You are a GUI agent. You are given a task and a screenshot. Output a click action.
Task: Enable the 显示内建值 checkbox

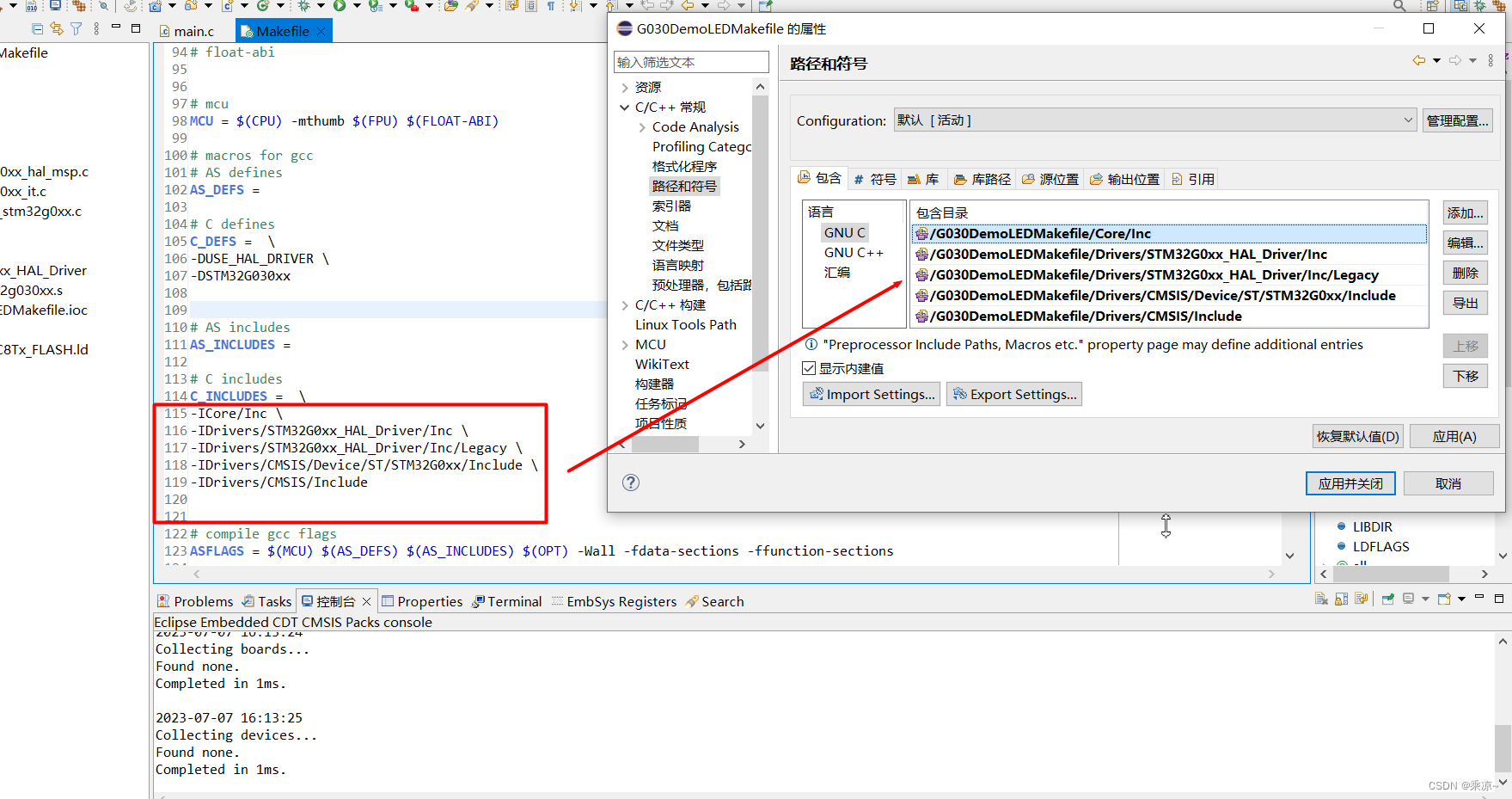pyautogui.click(x=809, y=367)
